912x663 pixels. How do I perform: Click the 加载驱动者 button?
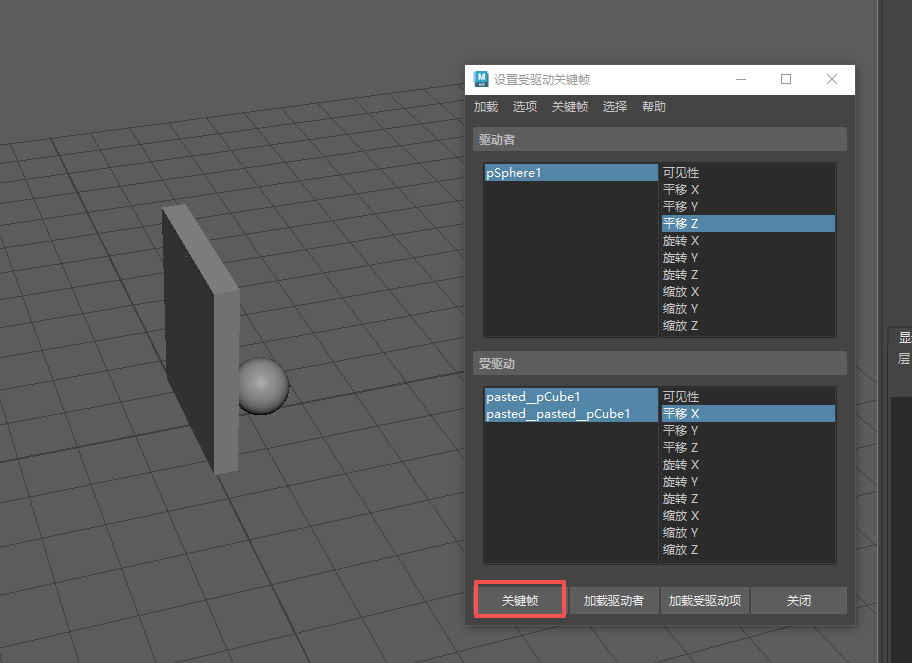[x=614, y=600]
